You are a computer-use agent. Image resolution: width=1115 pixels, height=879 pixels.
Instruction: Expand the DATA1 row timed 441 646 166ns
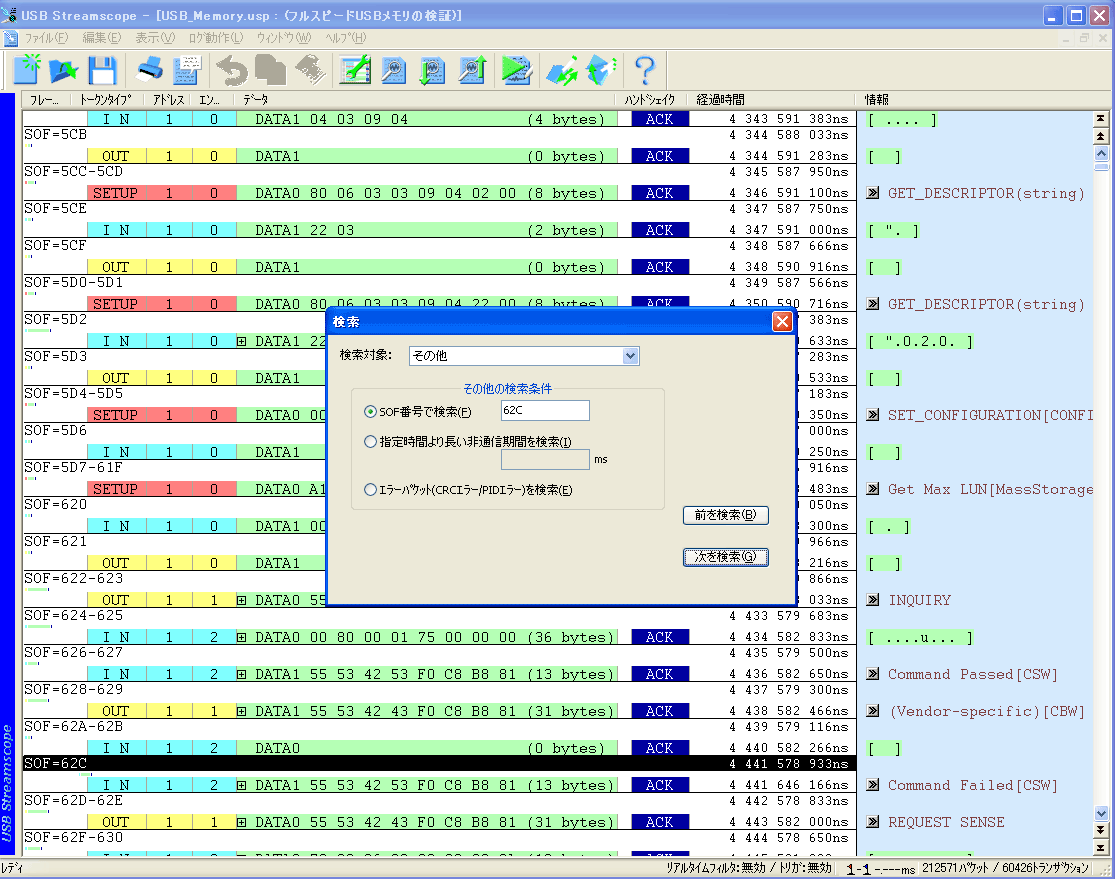coord(242,785)
